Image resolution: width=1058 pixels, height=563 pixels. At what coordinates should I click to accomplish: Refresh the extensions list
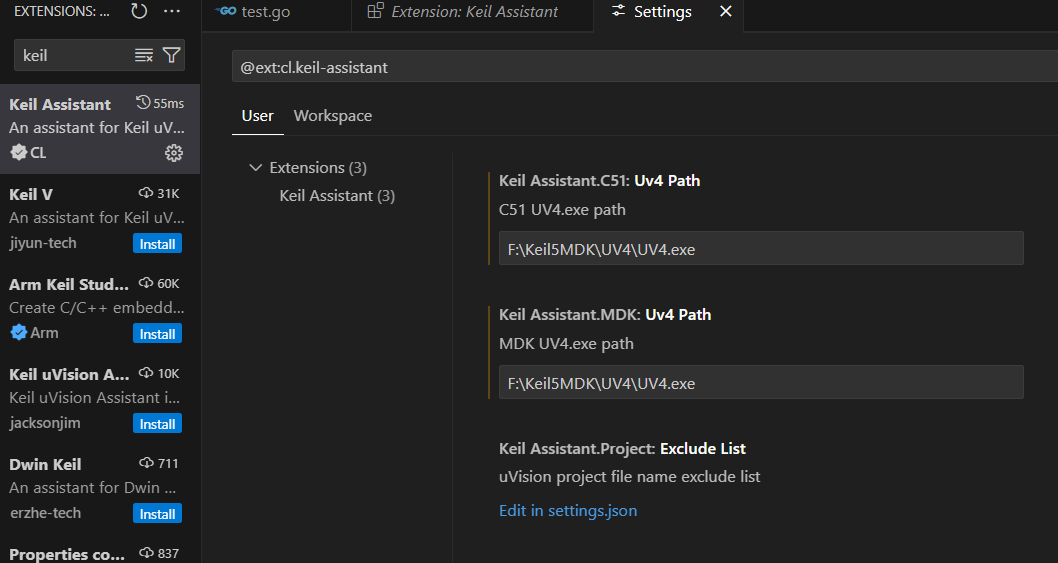(139, 11)
